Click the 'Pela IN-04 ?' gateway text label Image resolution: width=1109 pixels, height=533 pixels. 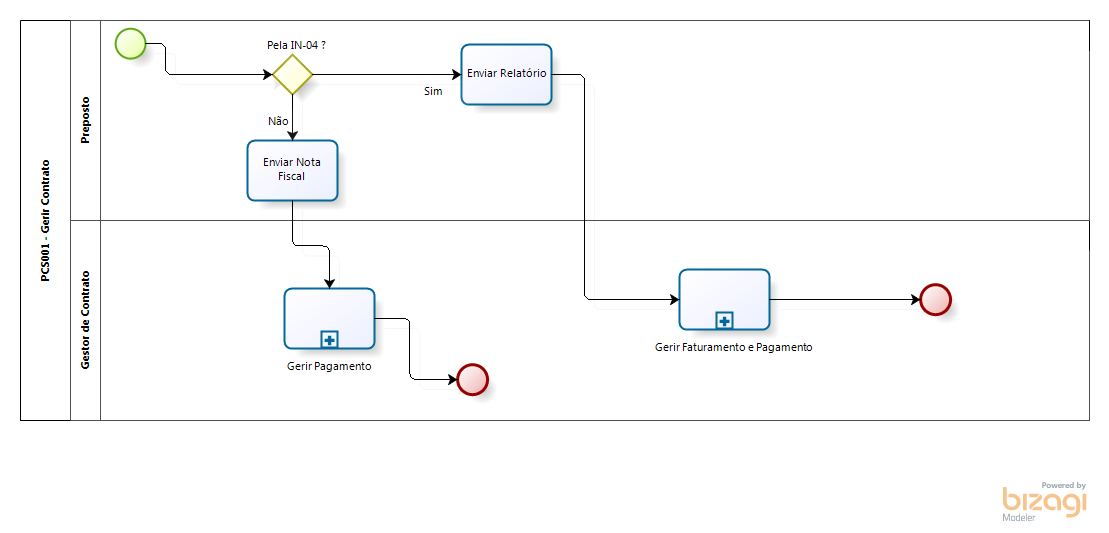[296, 45]
